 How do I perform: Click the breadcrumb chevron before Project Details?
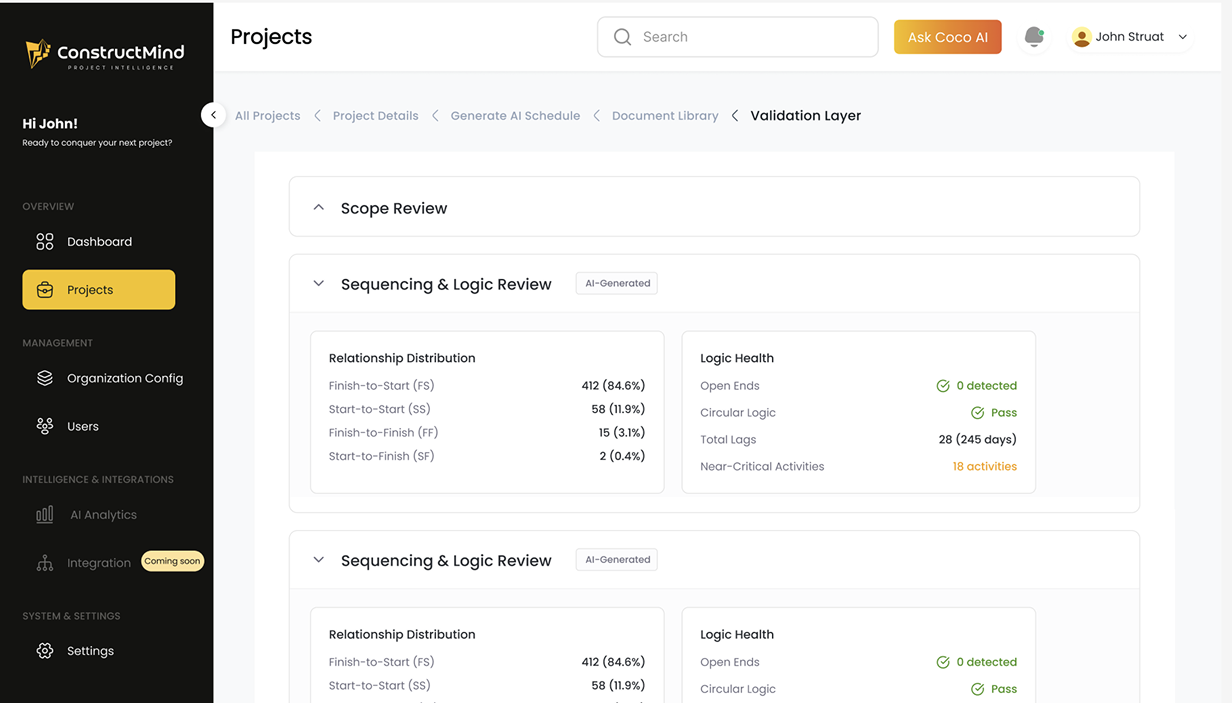point(317,116)
